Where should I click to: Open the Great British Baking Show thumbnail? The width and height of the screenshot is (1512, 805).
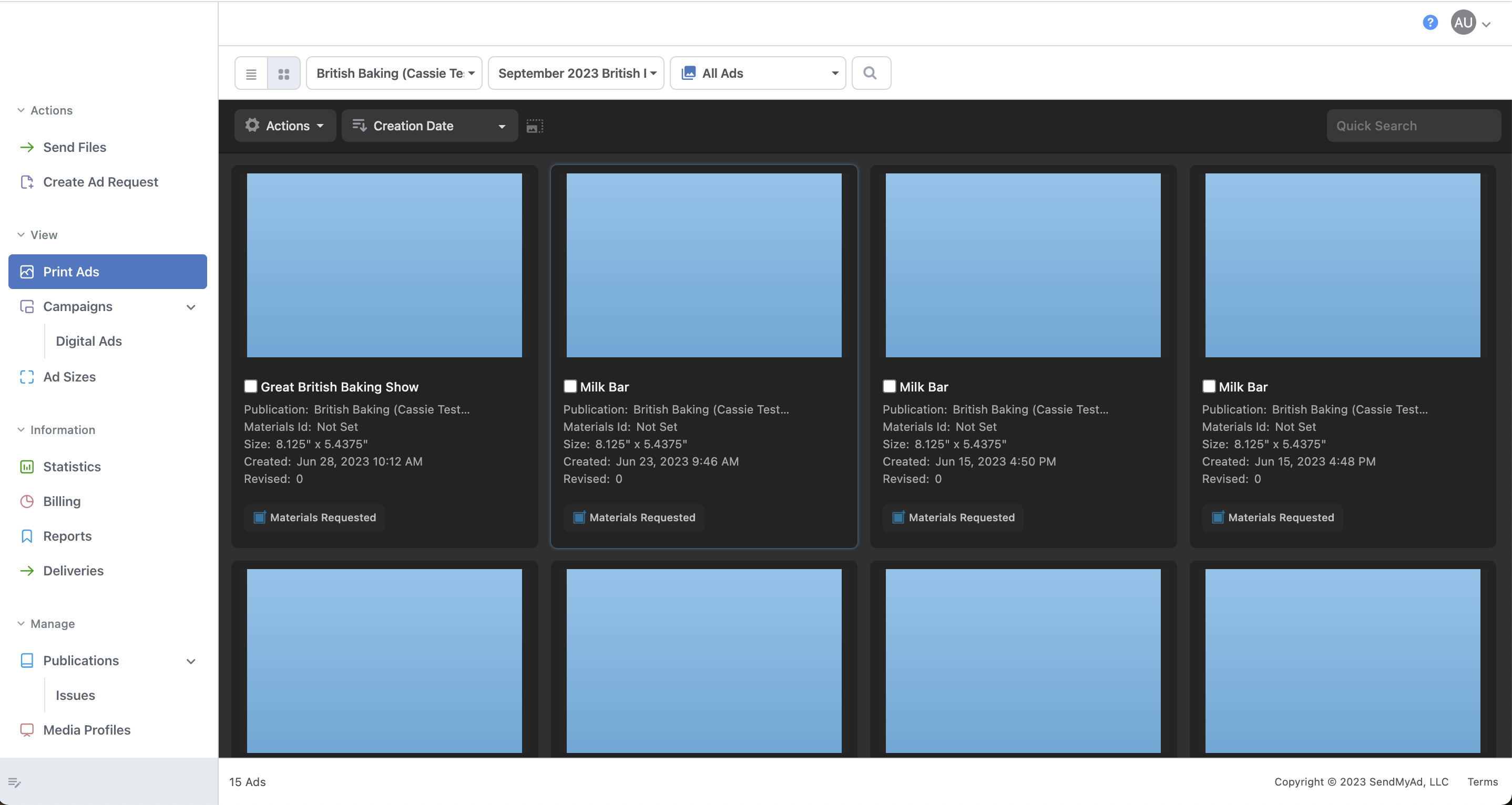tap(384, 265)
